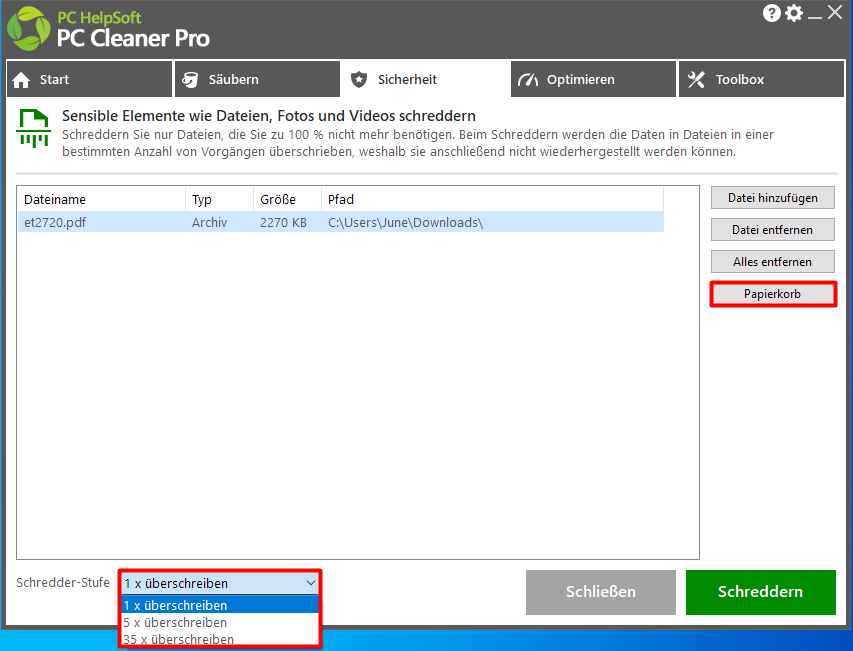Open the help question mark icon
Image resolution: width=853 pixels, height=651 pixels.
(x=771, y=13)
